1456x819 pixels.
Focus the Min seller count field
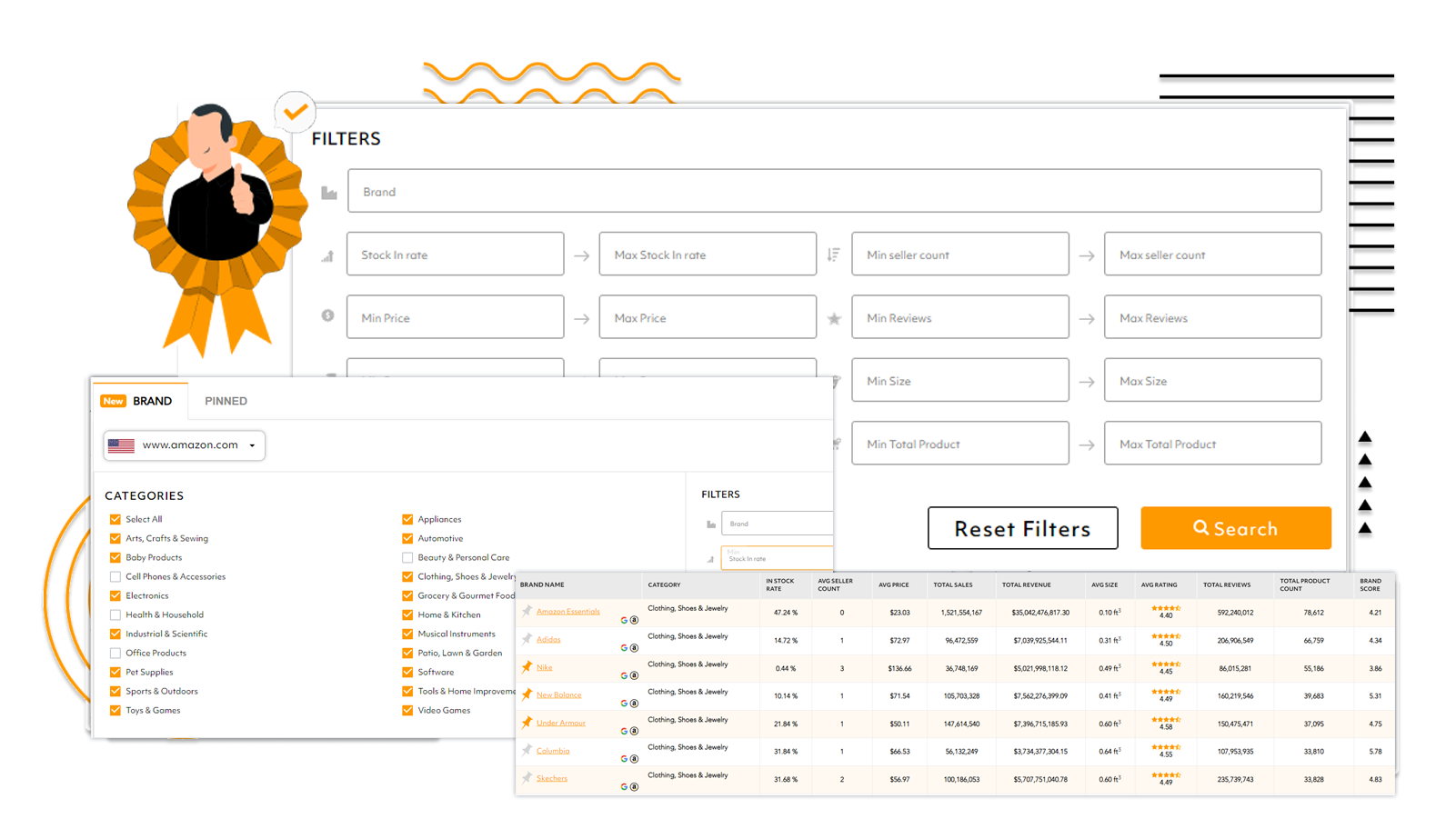coord(959,255)
